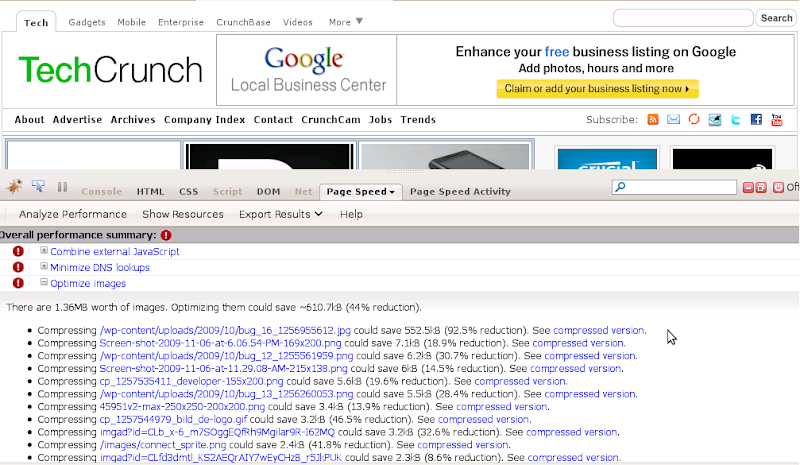Viewport: 800px width, 465px height.
Task: Turn off Firebug with power icon
Action: click(x=778, y=187)
